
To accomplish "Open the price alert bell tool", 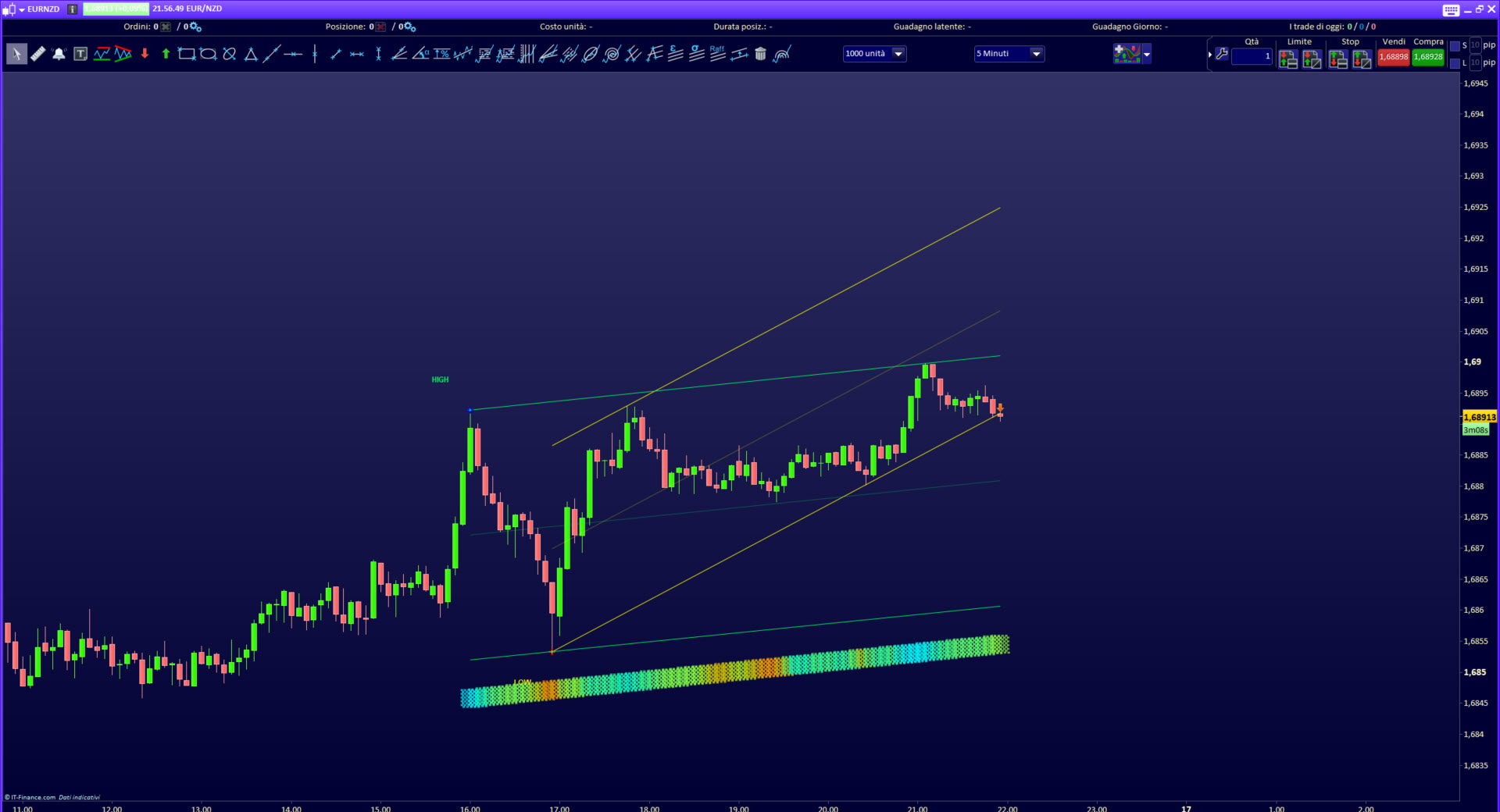I will click(59, 54).
